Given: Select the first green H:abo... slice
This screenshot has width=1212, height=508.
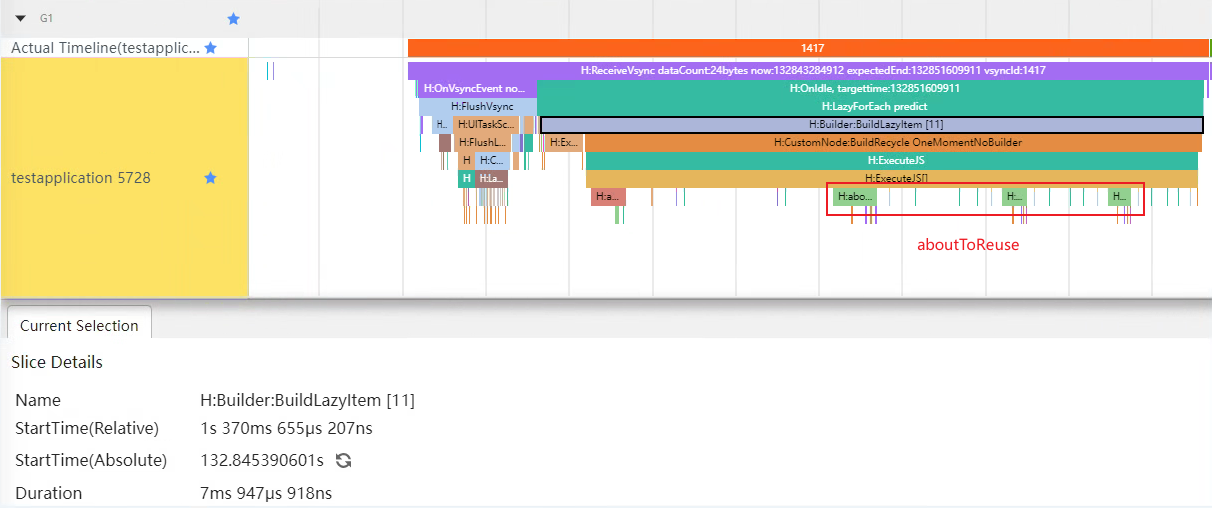Looking at the screenshot, I should tap(854, 197).
